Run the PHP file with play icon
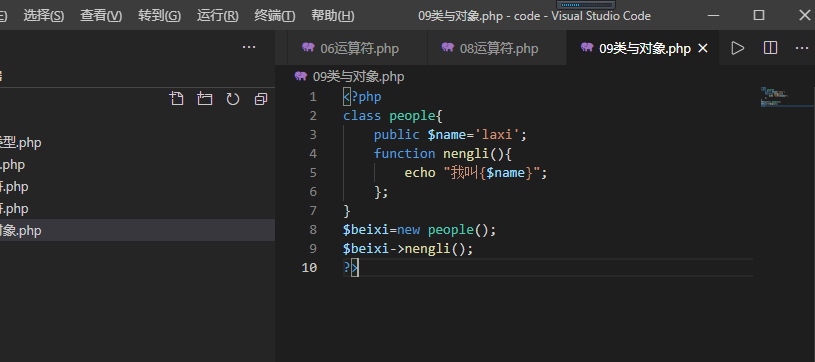This screenshot has width=815, height=362. (x=738, y=48)
